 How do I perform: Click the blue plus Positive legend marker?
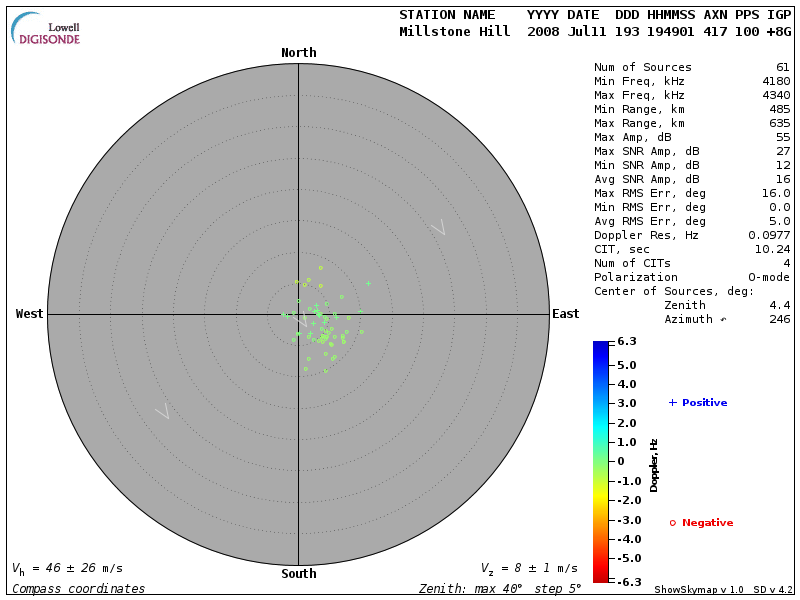pyautogui.click(x=673, y=402)
